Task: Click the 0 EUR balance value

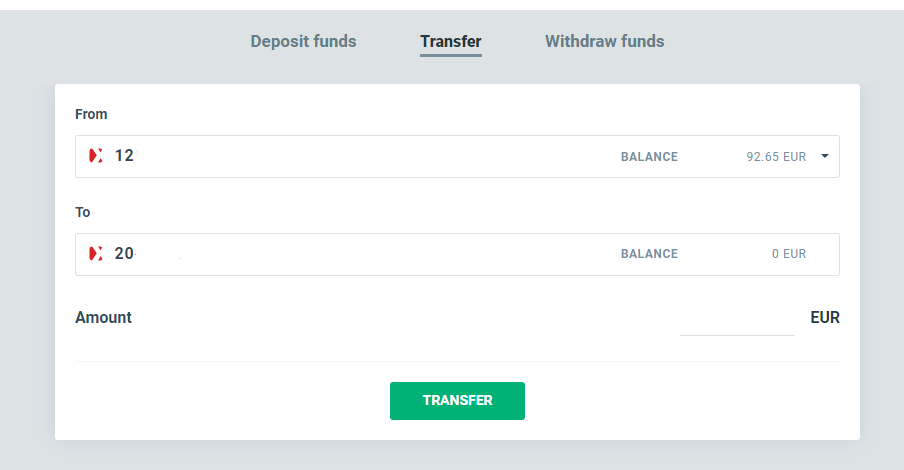Action: pyautogui.click(x=788, y=255)
